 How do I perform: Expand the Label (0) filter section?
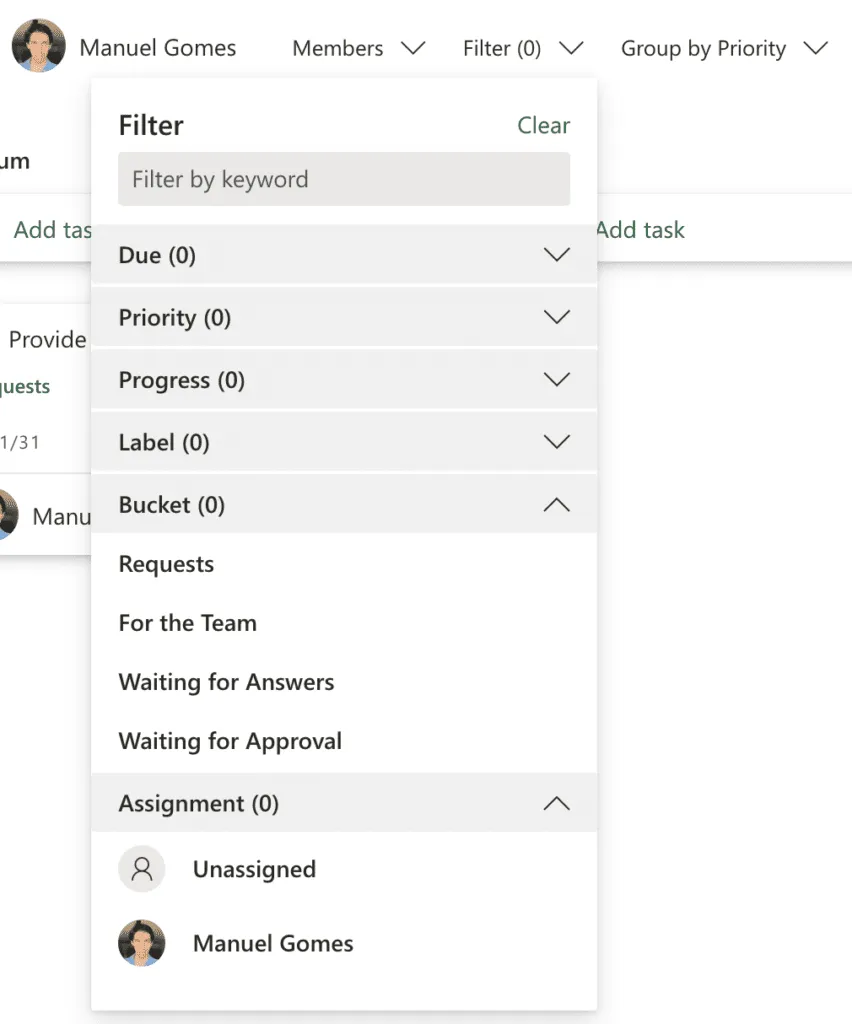click(x=555, y=442)
